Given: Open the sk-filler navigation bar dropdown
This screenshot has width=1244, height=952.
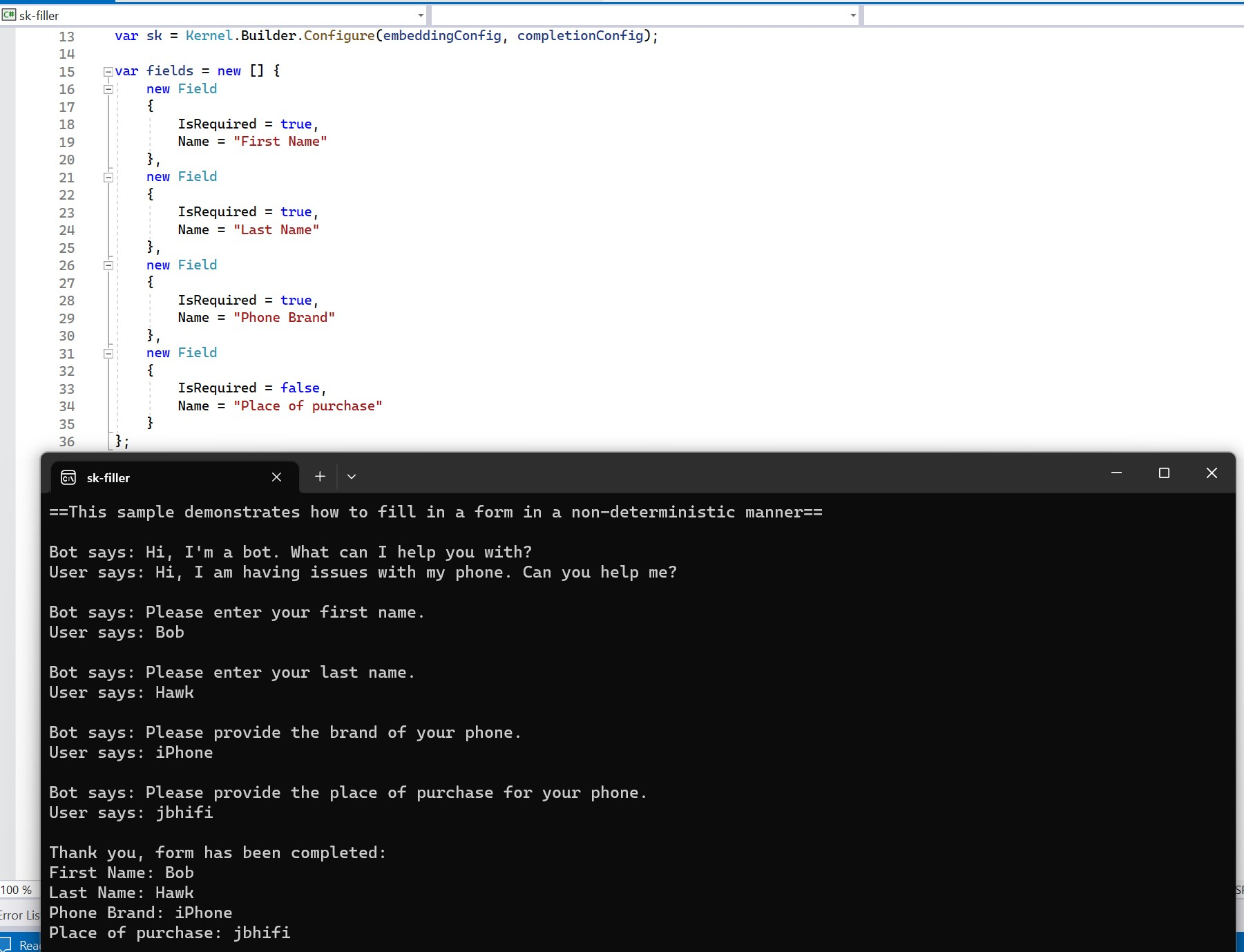Looking at the screenshot, I should pyautogui.click(x=420, y=15).
